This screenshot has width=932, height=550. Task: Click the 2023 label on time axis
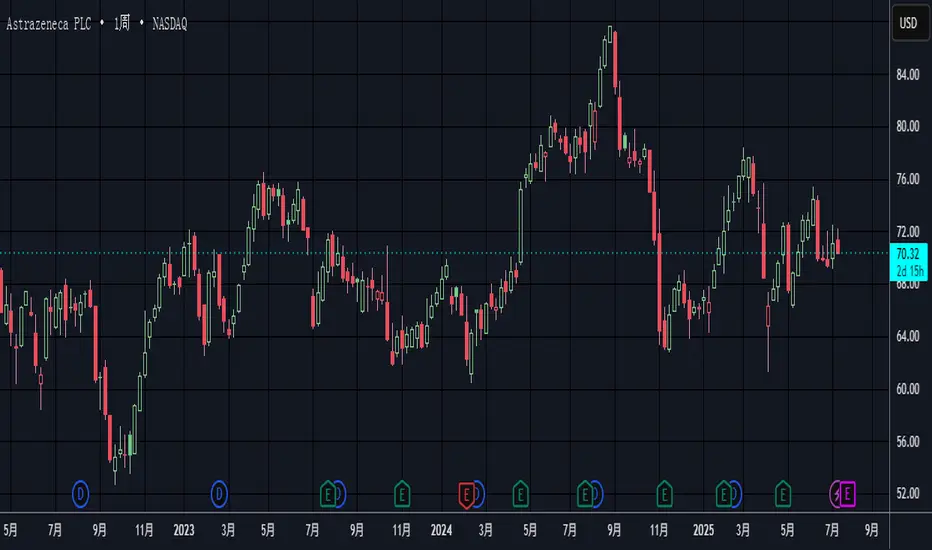click(x=184, y=528)
